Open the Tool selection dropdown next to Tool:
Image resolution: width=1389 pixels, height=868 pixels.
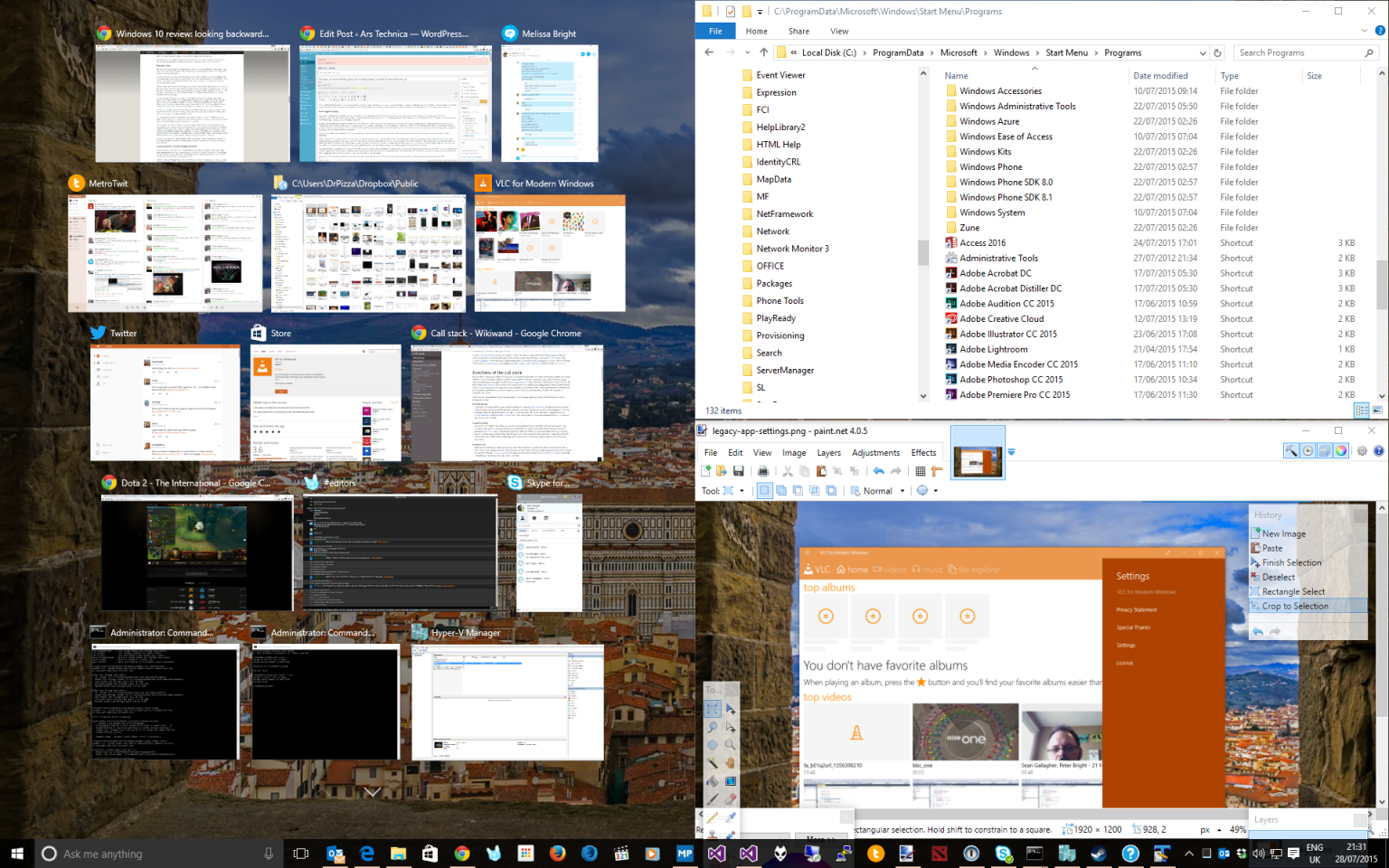pyautogui.click(x=743, y=490)
